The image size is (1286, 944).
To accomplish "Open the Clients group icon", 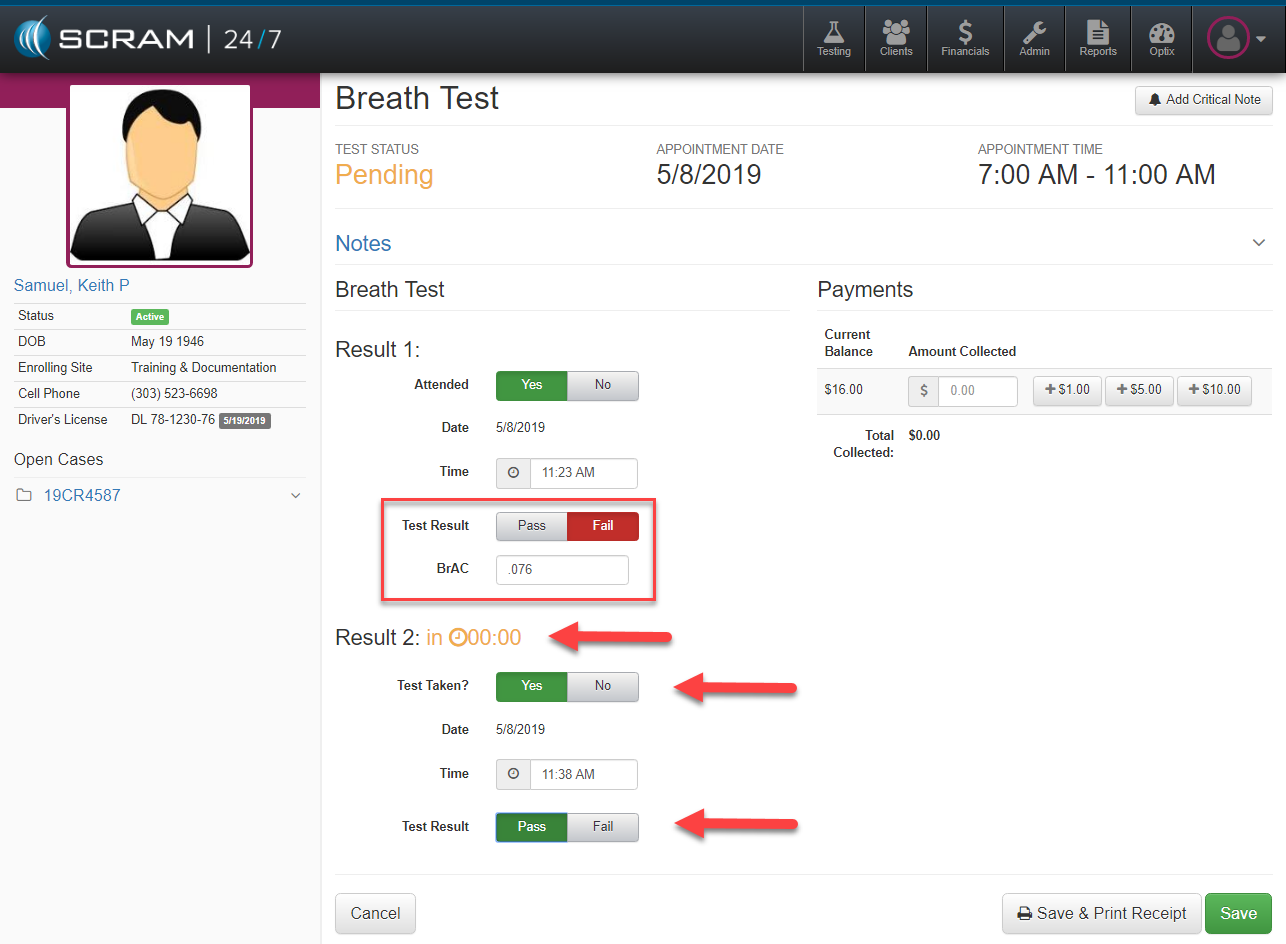I will 896,39.
